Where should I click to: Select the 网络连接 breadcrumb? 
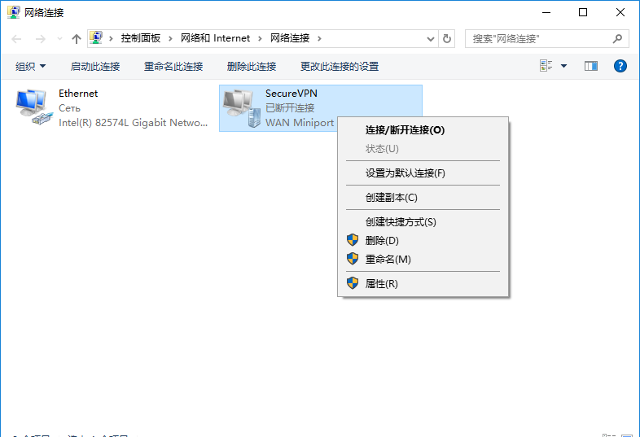[x=290, y=38]
